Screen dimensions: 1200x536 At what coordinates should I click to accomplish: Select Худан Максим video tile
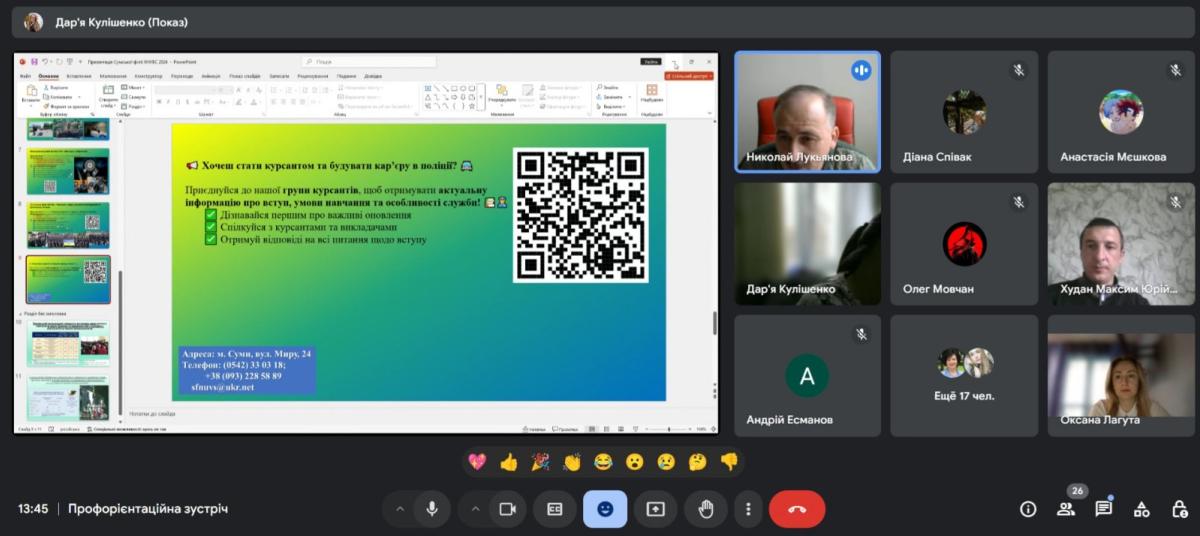point(1121,243)
